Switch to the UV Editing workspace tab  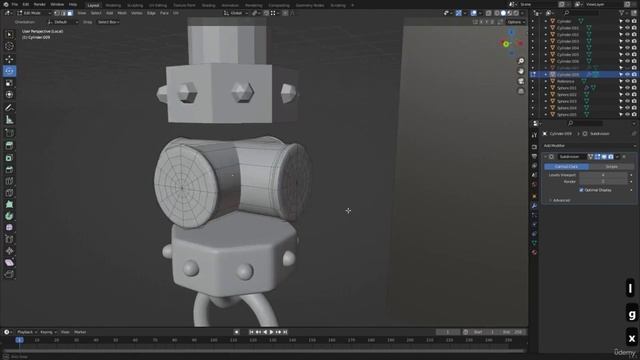click(x=158, y=5)
